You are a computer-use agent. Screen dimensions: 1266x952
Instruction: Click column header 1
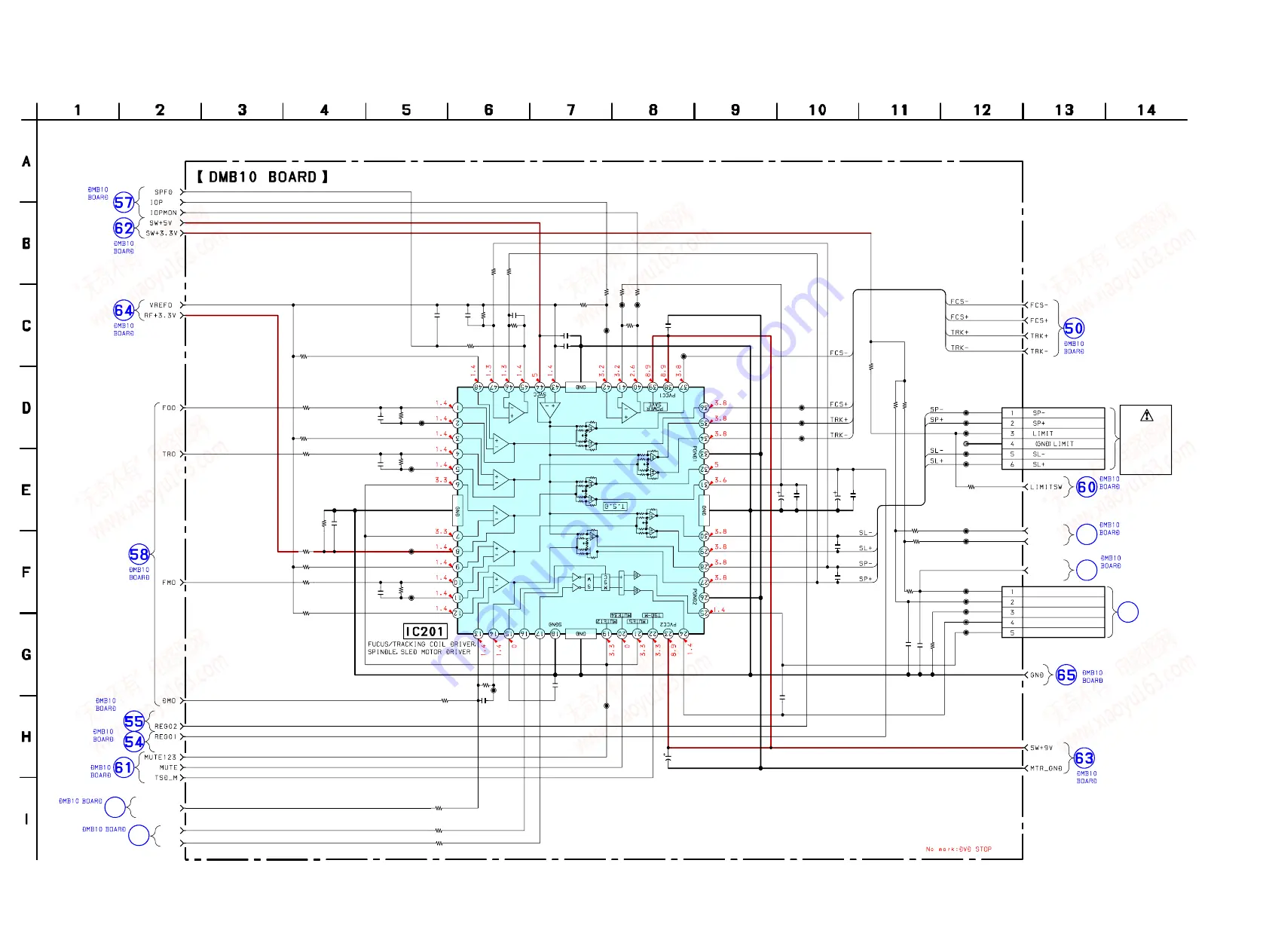(78, 110)
